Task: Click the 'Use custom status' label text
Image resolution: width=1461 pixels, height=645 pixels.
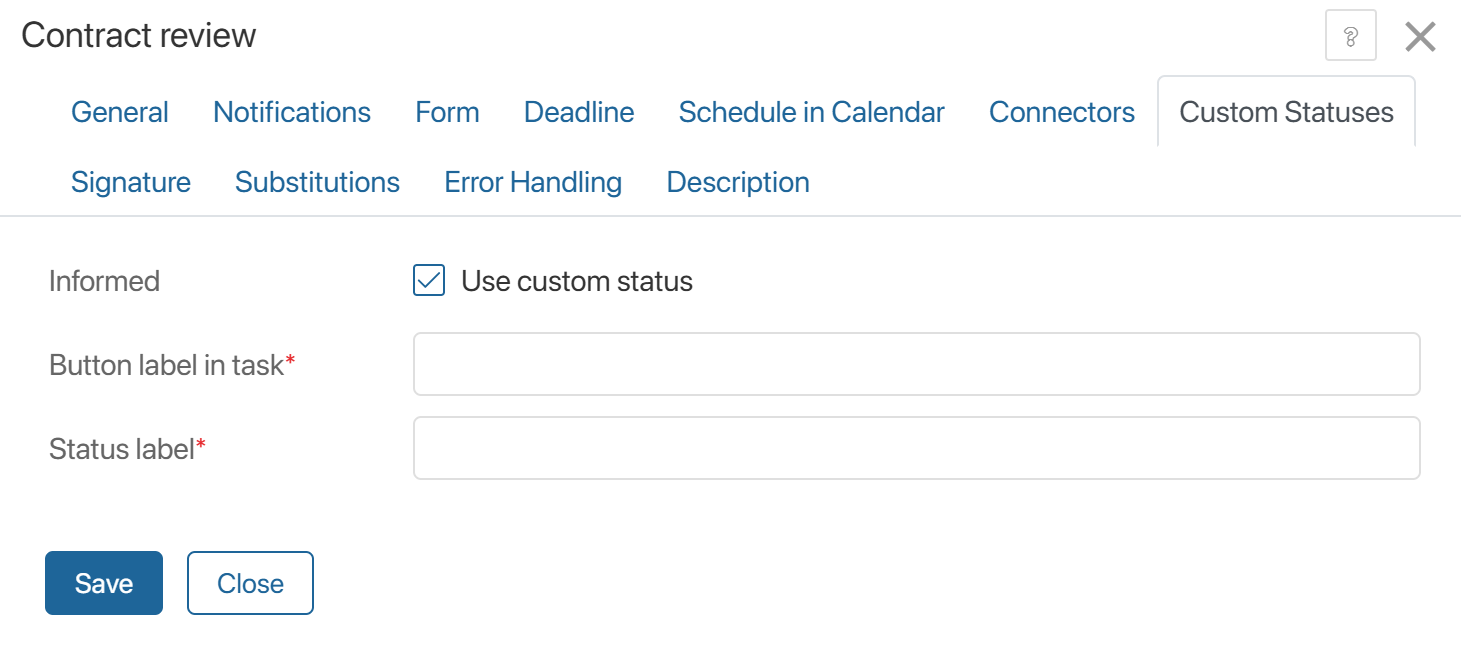Action: pyautogui.click(x=576, y=281)
